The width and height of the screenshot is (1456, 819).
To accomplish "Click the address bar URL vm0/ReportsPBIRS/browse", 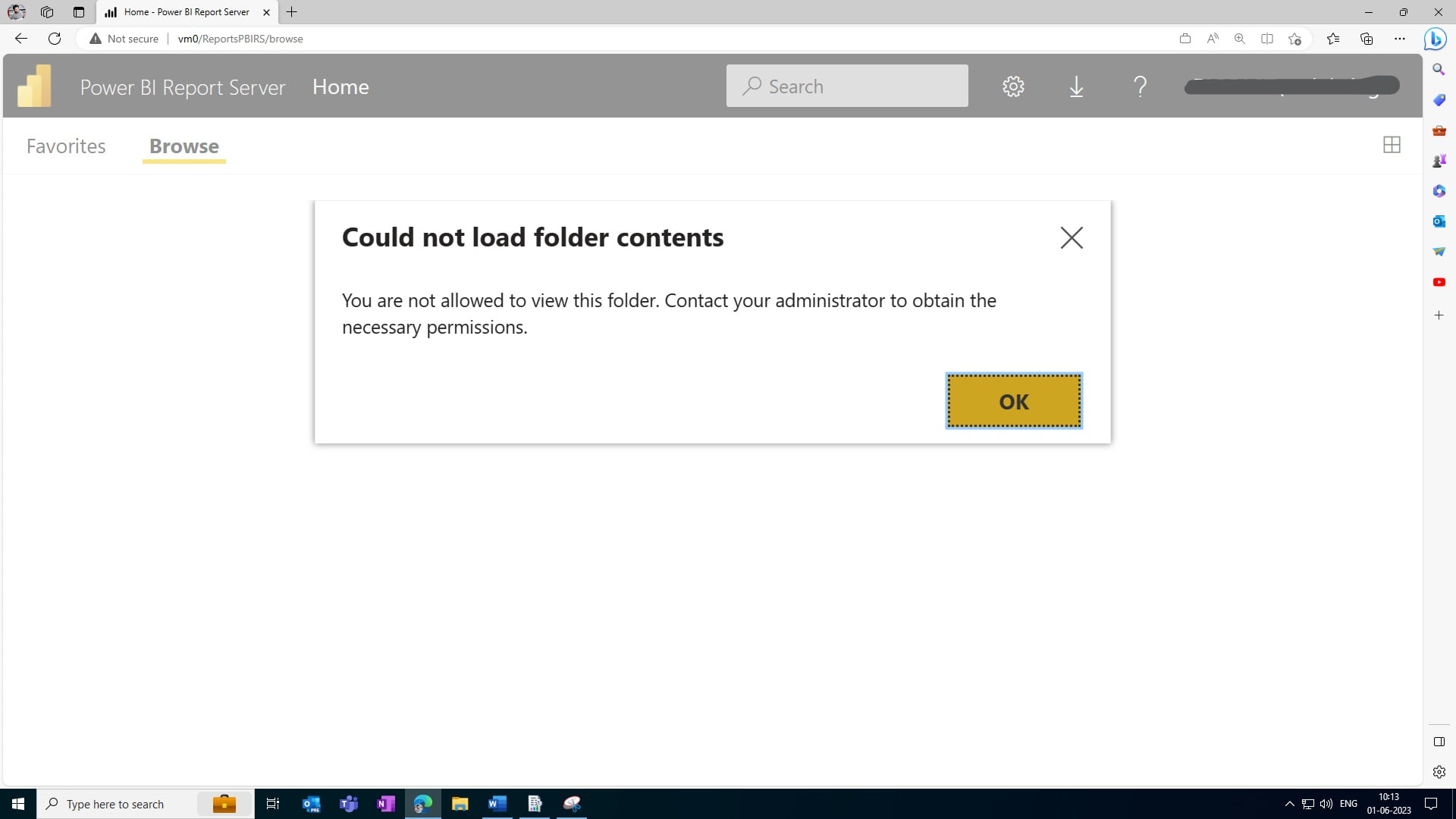I will [240, 39].
